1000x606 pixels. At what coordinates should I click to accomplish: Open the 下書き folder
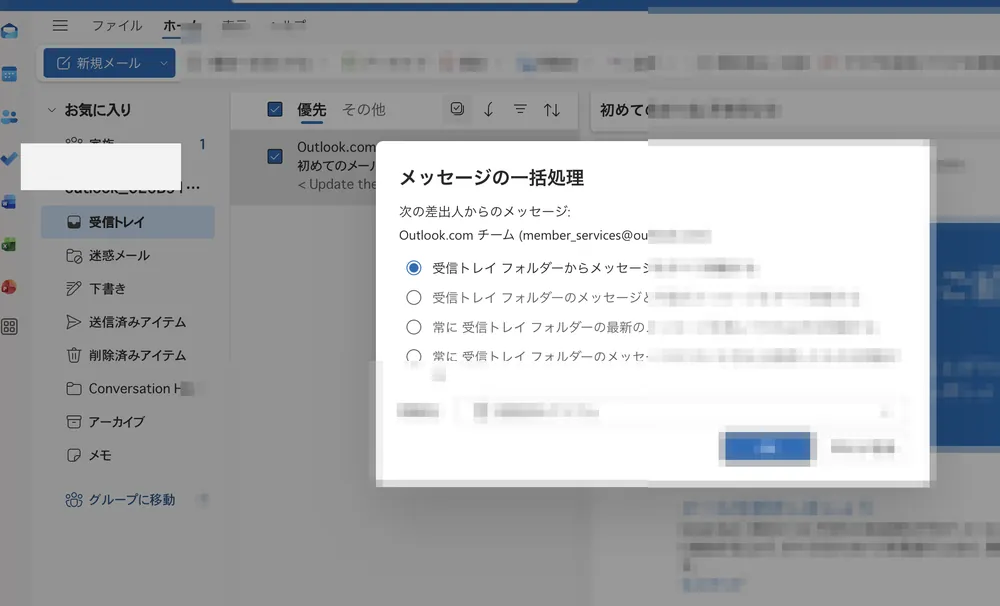(128, 289)
